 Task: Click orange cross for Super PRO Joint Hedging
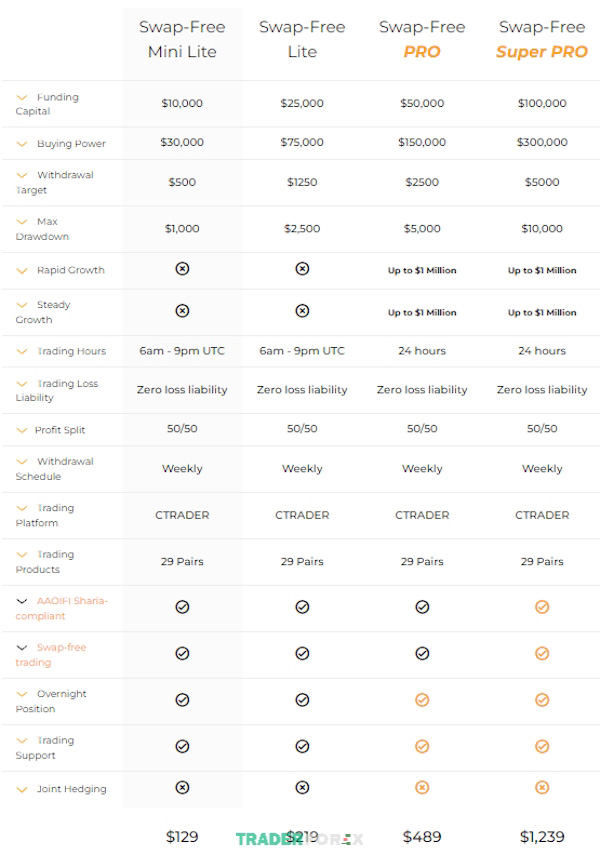(x=542, y=787)
